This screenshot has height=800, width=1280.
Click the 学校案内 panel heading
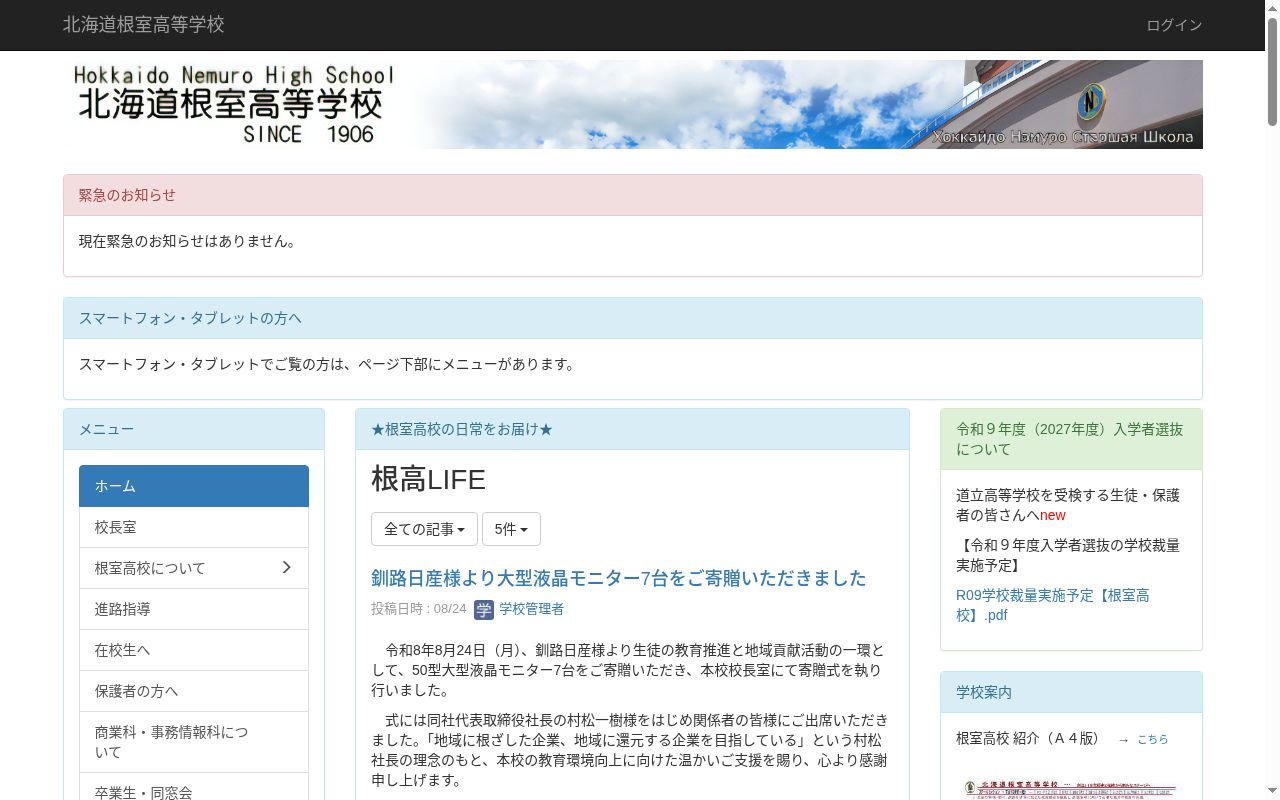tap(1071, 692)
